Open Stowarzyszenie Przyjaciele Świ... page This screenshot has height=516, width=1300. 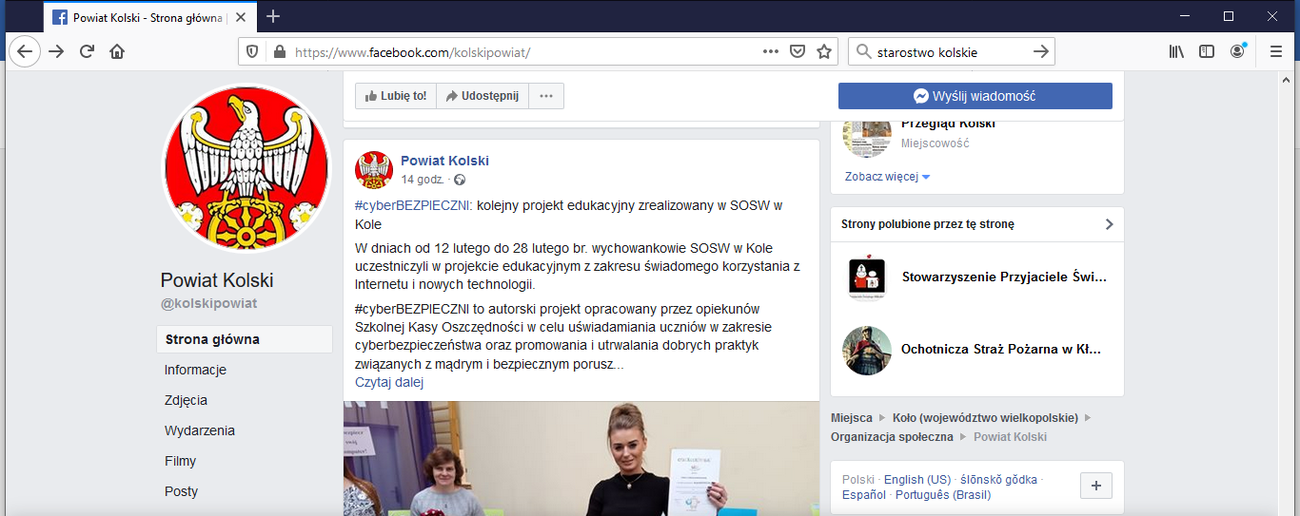pyautogui.click(x=1004, y=277)
